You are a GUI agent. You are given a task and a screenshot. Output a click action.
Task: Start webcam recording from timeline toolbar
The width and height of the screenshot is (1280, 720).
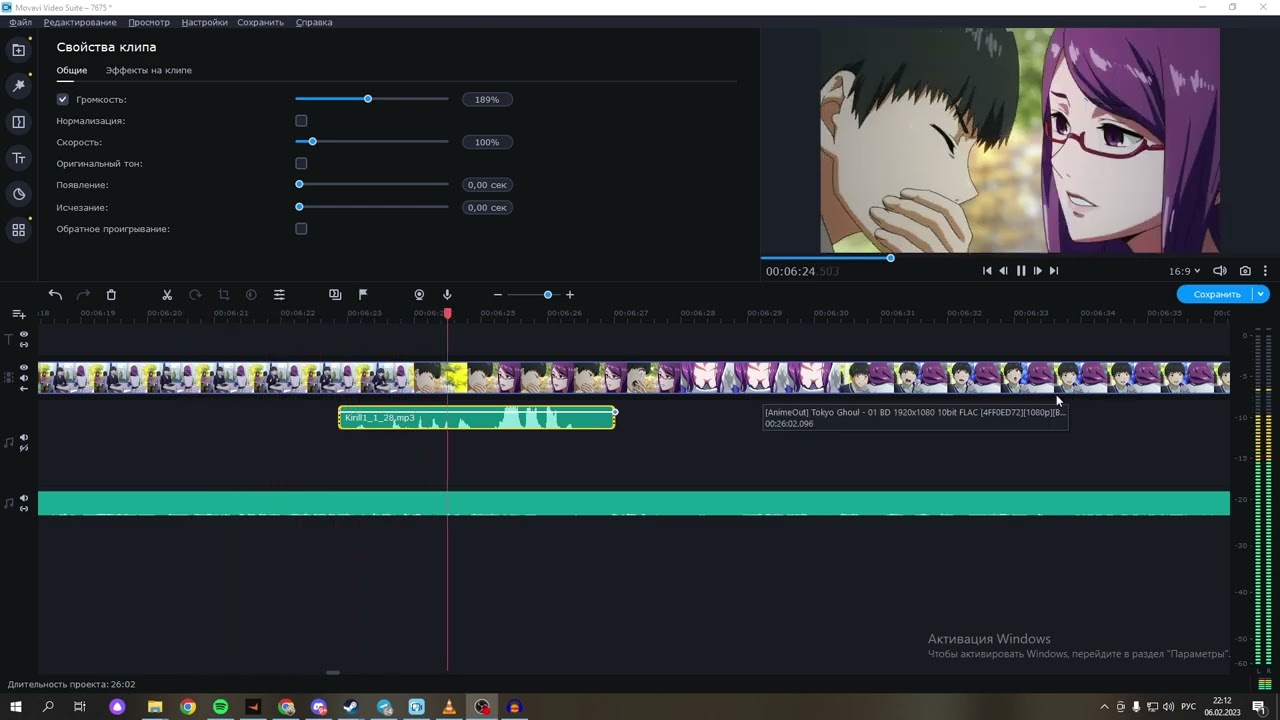419,295
